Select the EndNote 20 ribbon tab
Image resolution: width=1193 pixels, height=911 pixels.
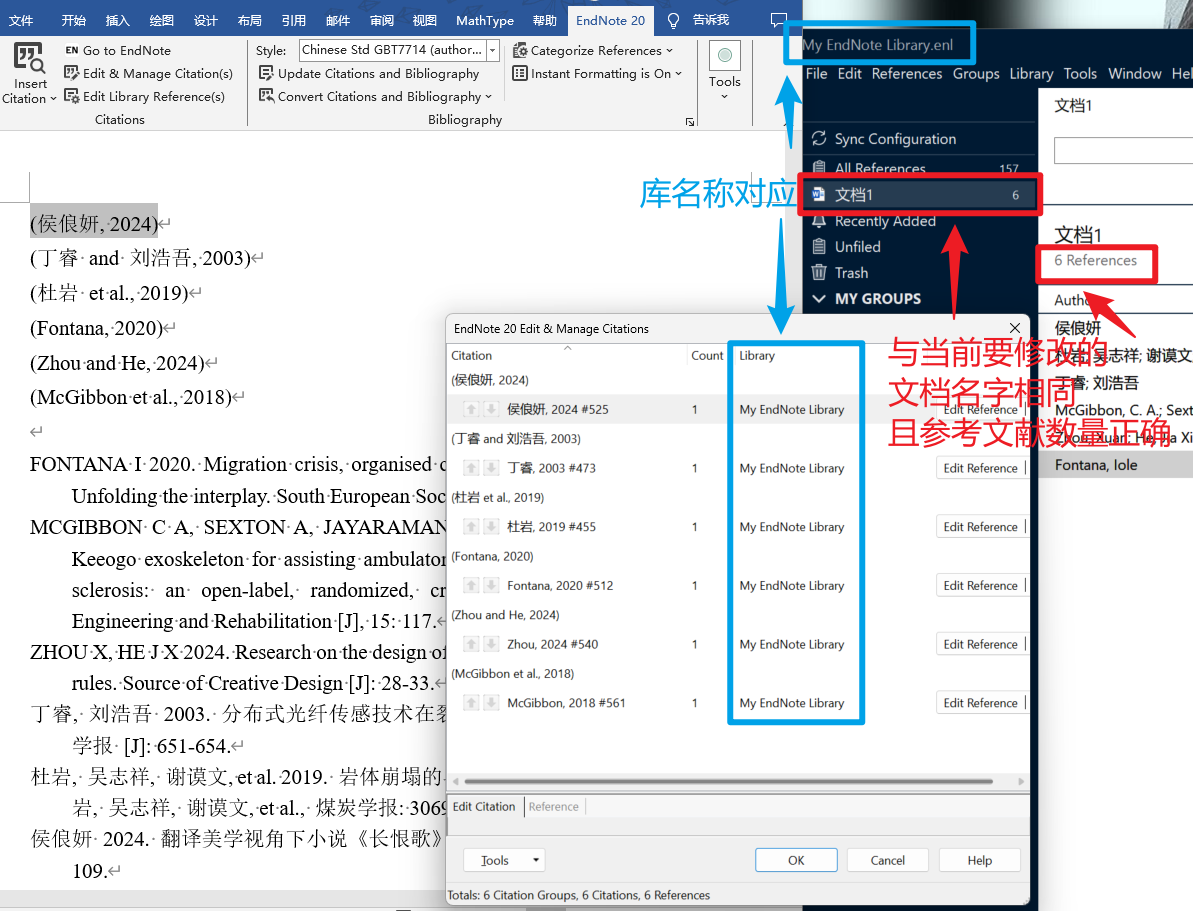click(610, 21)
